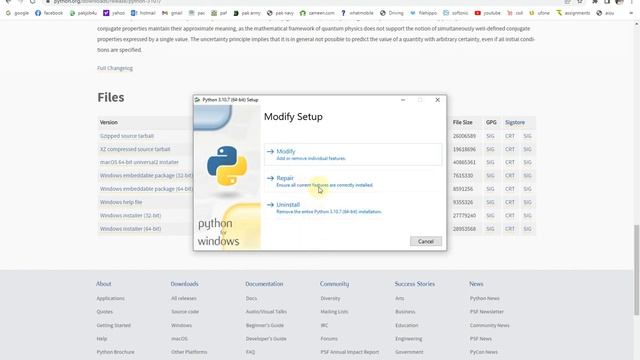Open GPG SIG for Windows installer (64-bit)
The width and height of the screenshot is (640, 360).
coord(490,229)
